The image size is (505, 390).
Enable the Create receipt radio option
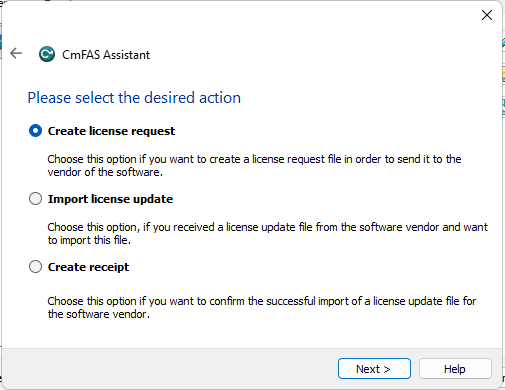pyautogui.click(x=35, y=267)
